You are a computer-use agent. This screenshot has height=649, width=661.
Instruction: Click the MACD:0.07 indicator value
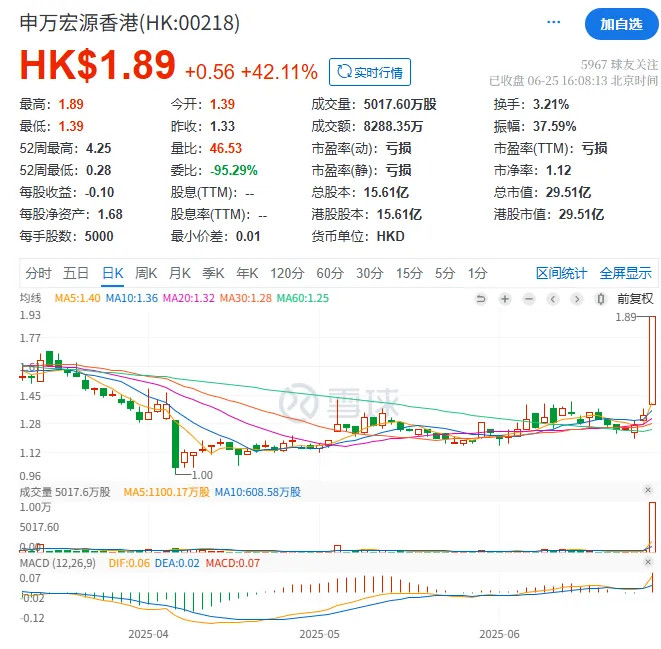pyautogui.click(x=233, y=563)
